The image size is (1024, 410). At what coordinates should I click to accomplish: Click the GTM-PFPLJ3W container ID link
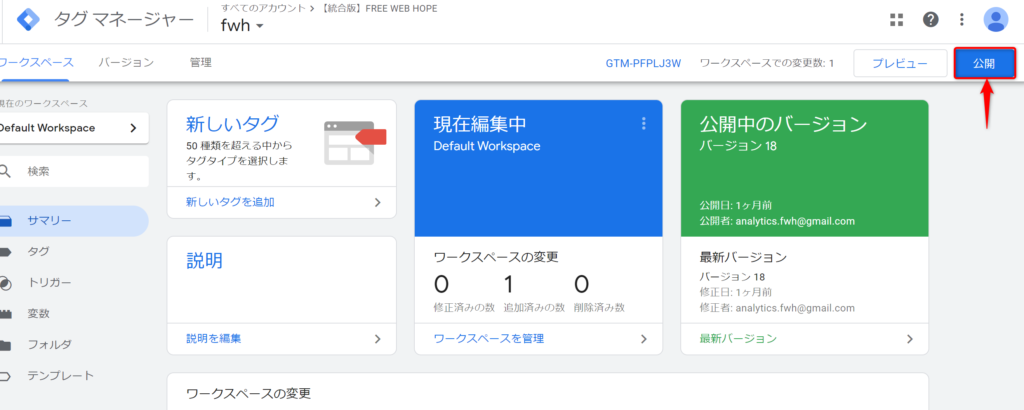[643, 63]
